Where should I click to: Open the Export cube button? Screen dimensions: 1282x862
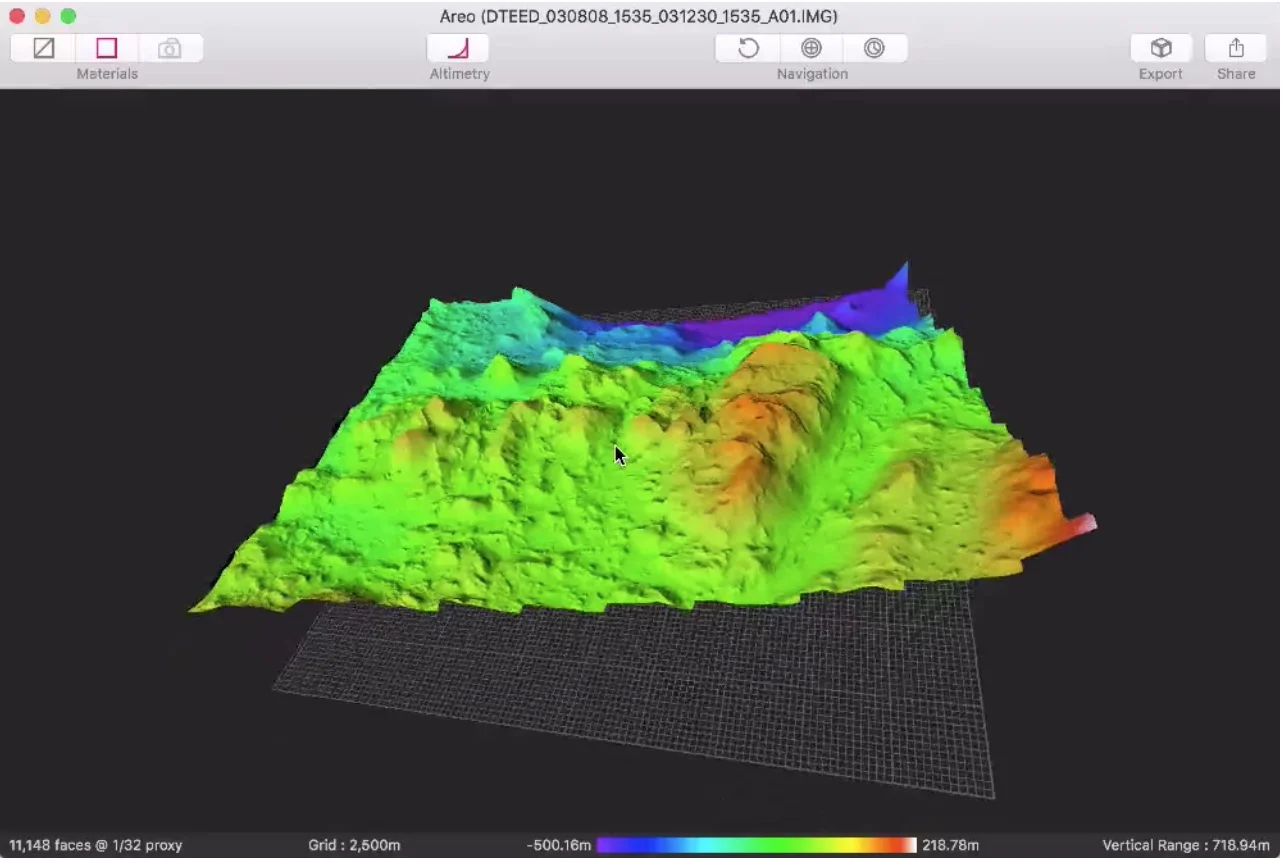coord(1161,48)
